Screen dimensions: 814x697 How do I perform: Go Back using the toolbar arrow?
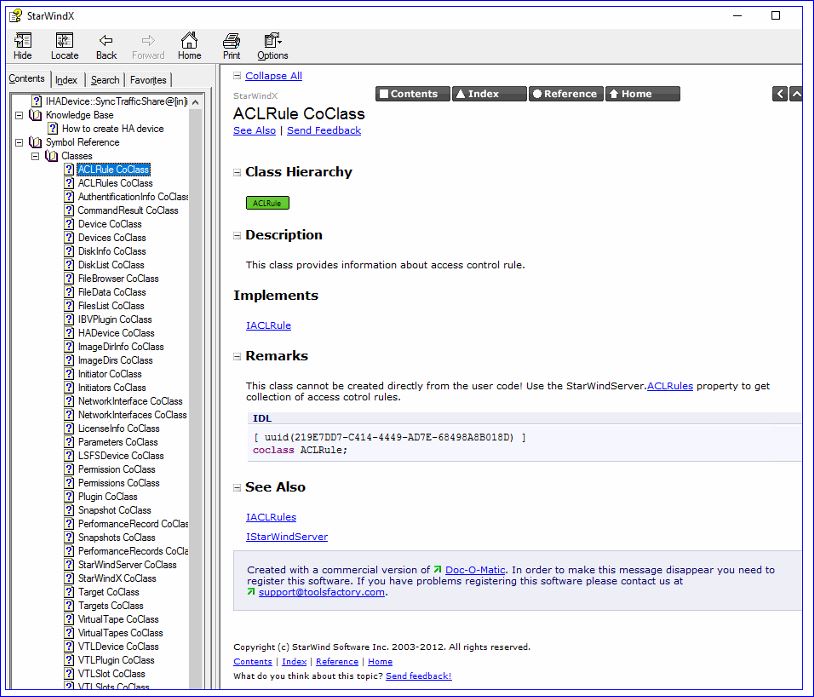coord(106,46)
